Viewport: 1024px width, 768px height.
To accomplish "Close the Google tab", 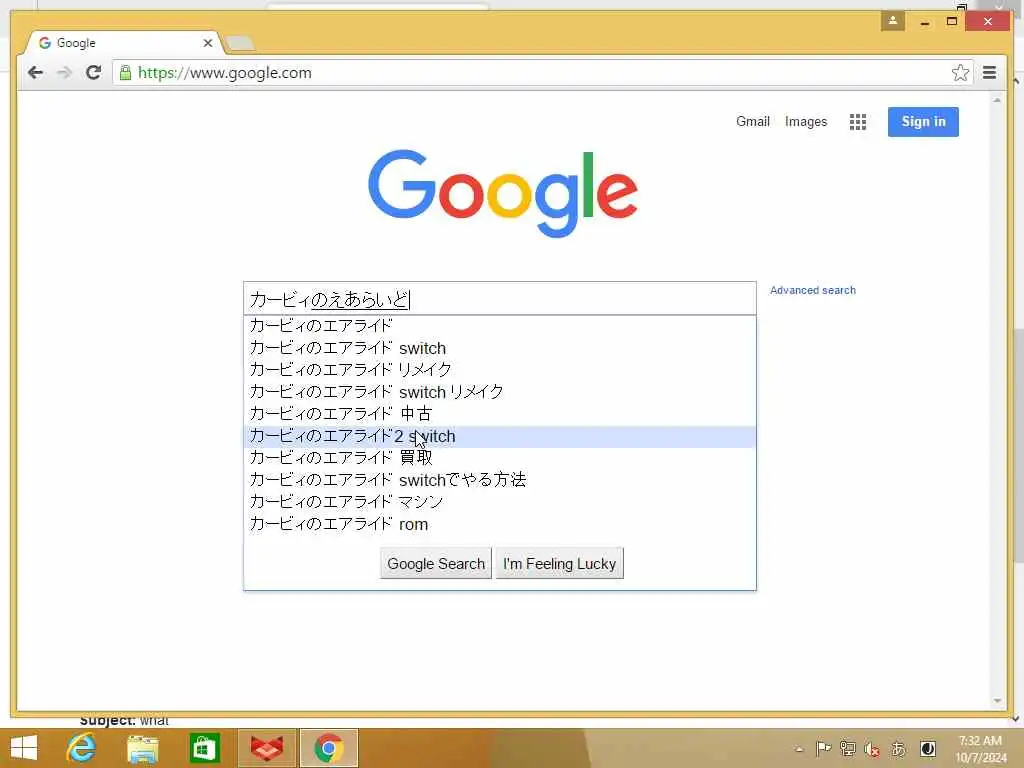I will click(208, 43).
